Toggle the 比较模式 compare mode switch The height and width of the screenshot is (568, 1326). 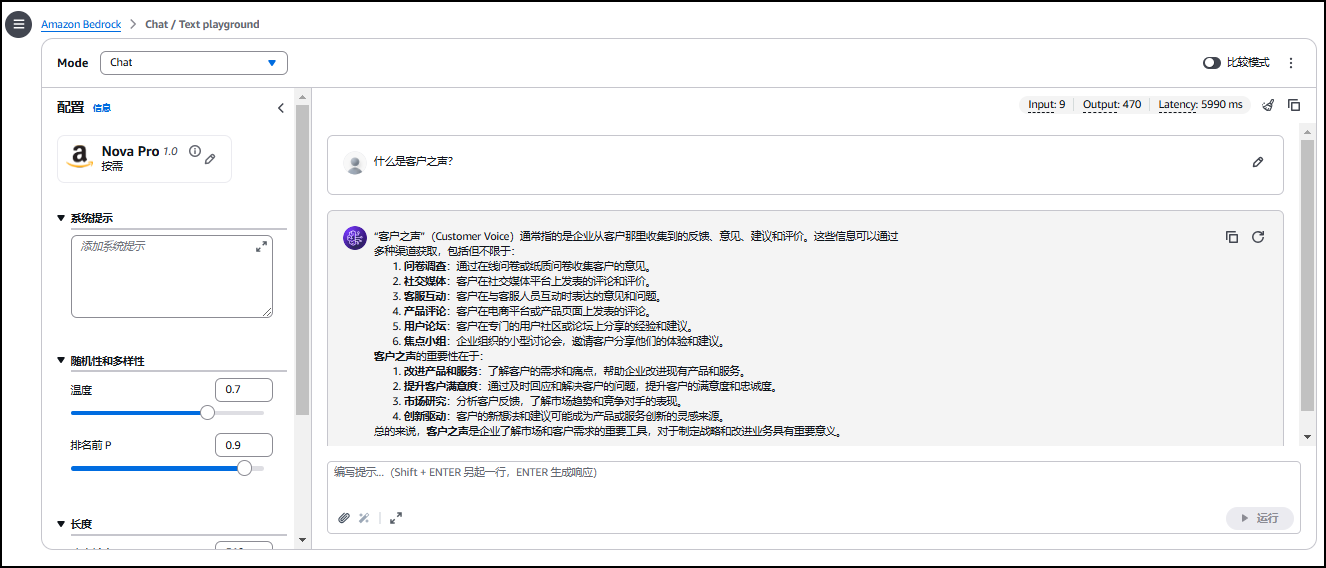pos(1212,63)
